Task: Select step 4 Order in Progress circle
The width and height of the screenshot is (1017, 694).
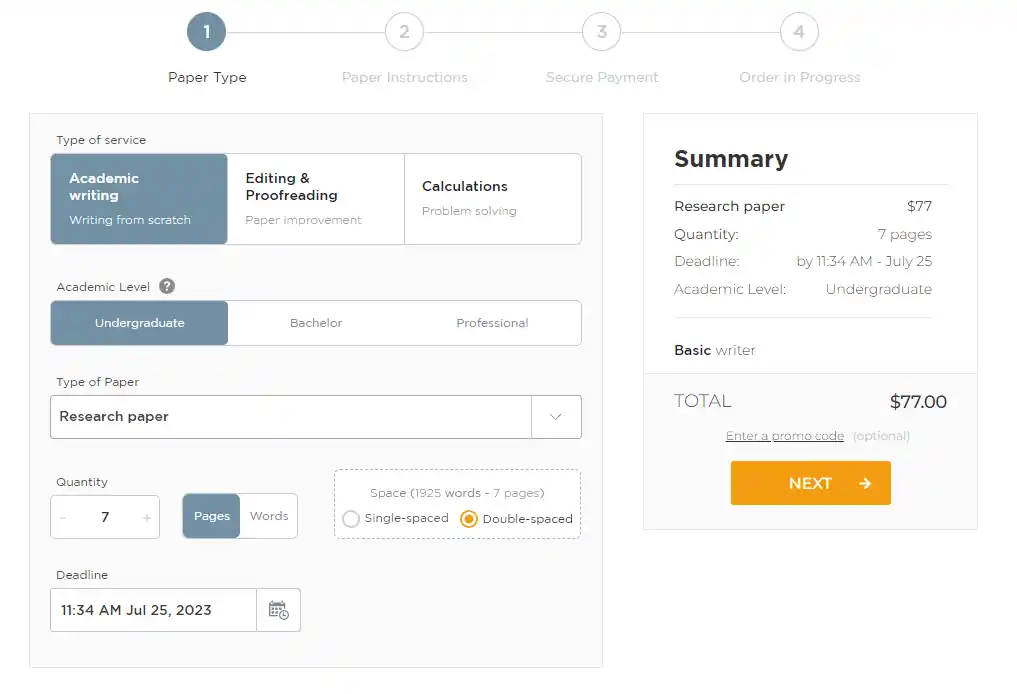Action: 799,32
